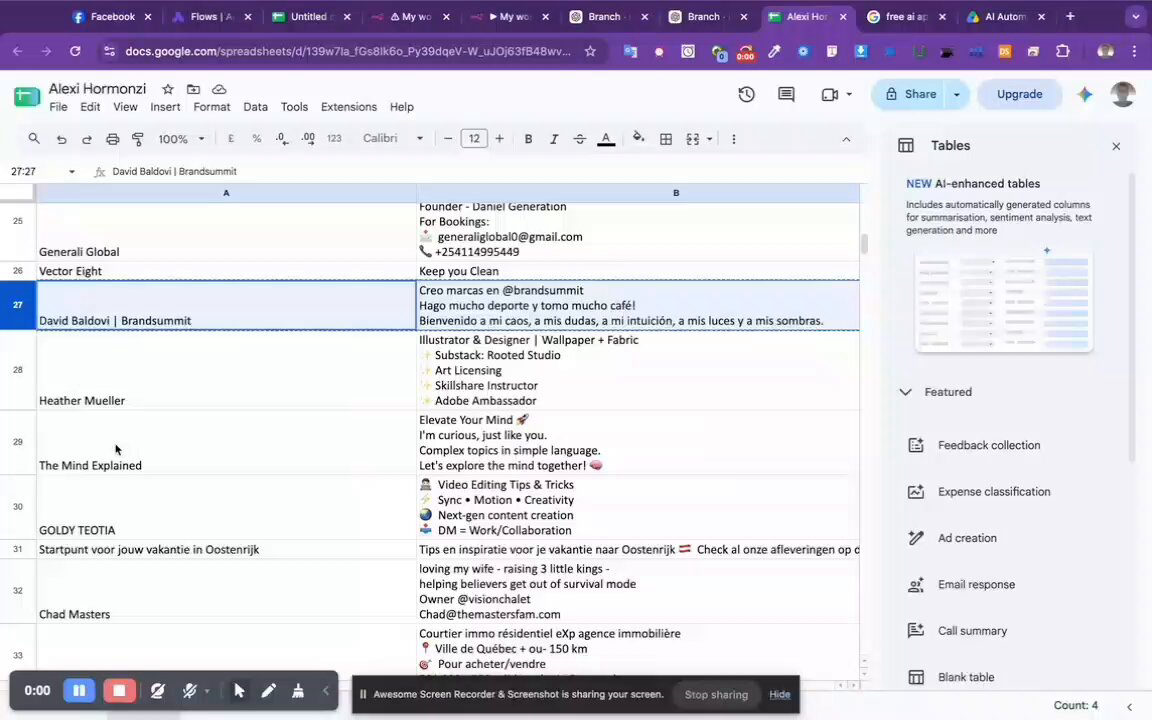
Task: Select the Ad creation table template
Action: (x=967, y=538)
